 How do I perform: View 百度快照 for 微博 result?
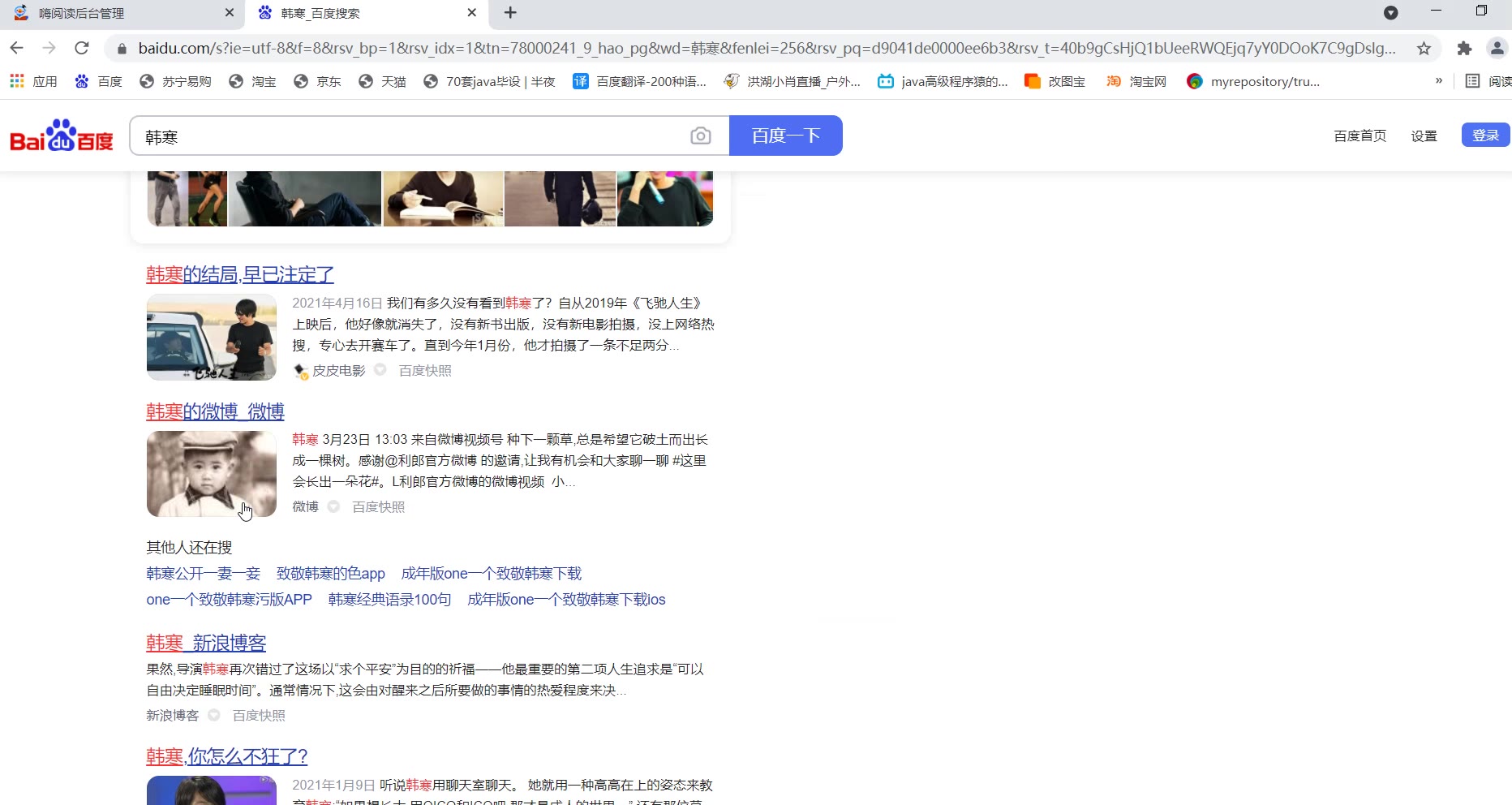click(x=379, y=506)
